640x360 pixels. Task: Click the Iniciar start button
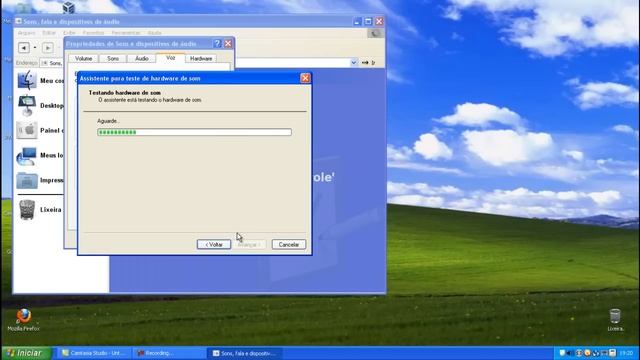[x=27, y=353]
